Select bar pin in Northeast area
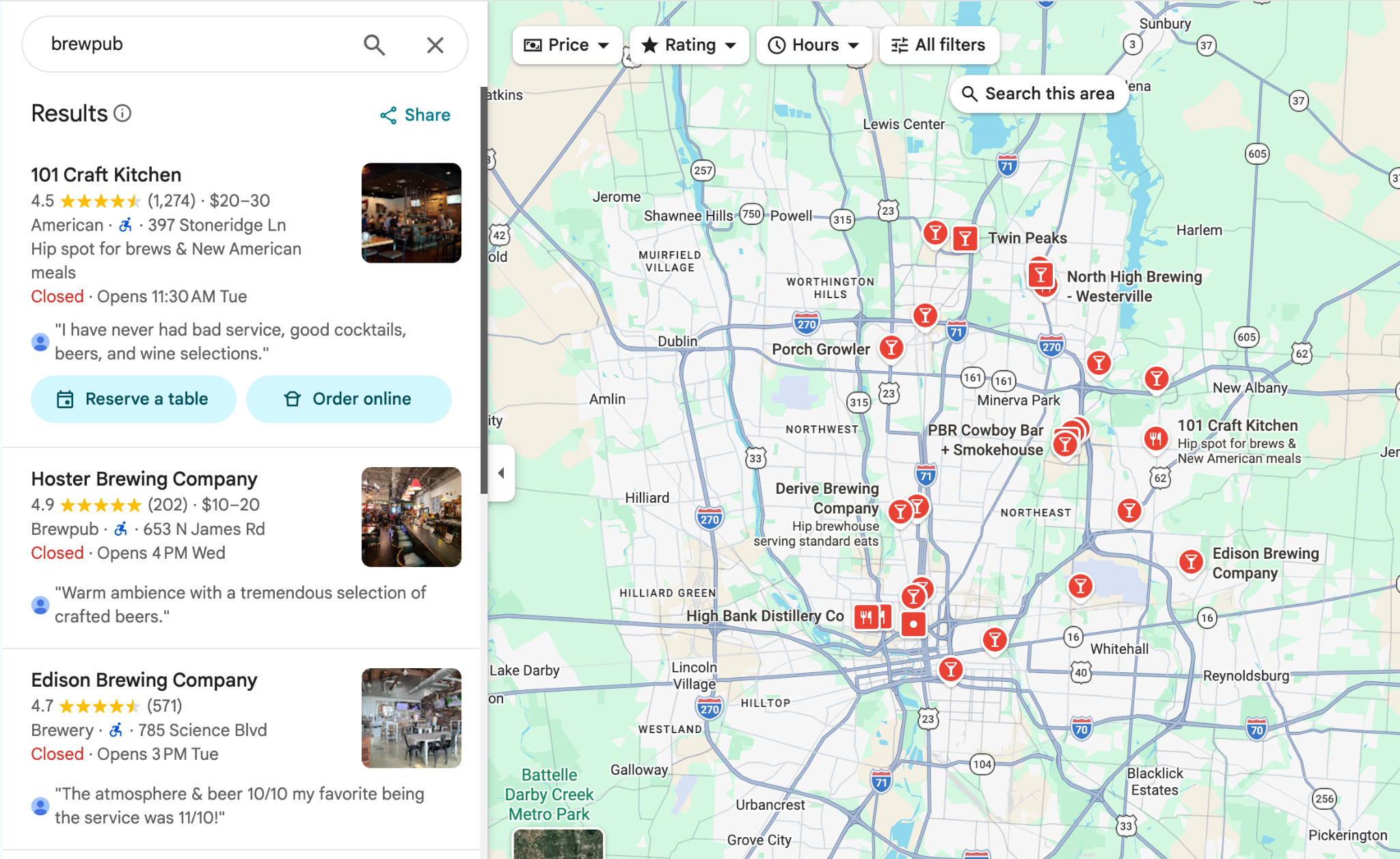 click(x=1129, y=510)
